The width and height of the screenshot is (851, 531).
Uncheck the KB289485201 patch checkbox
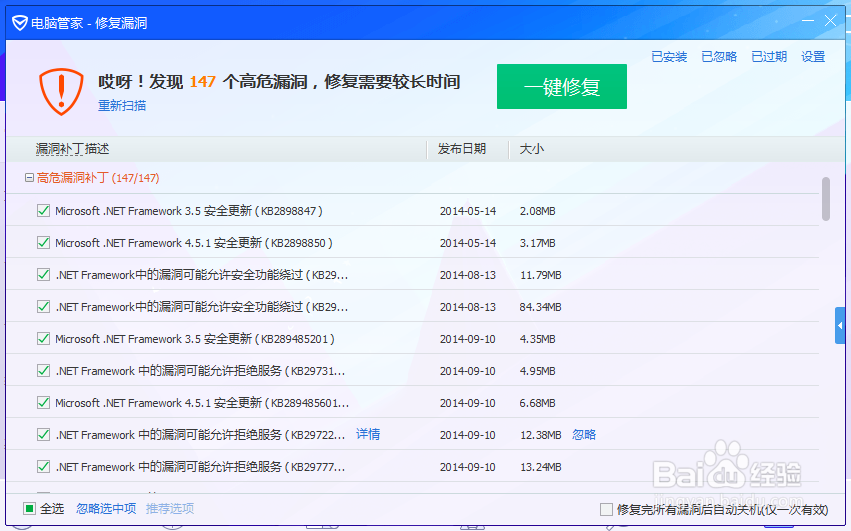(43, 338)
